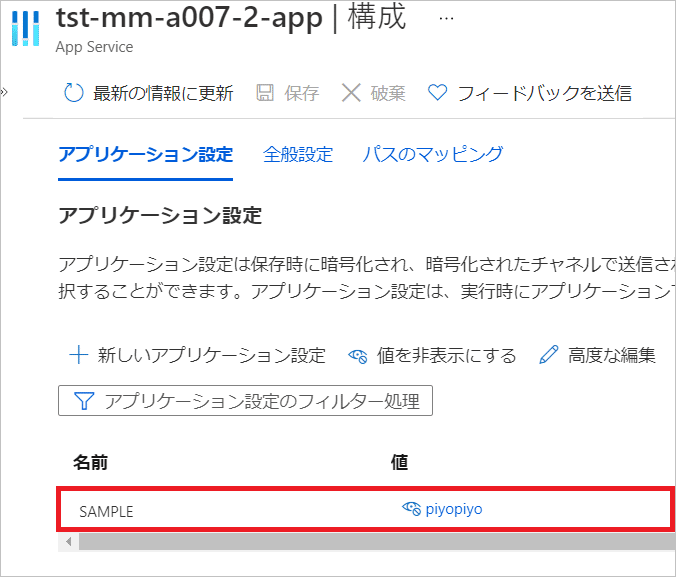
Task: Open フィードバックを送信
Action: 545,93
